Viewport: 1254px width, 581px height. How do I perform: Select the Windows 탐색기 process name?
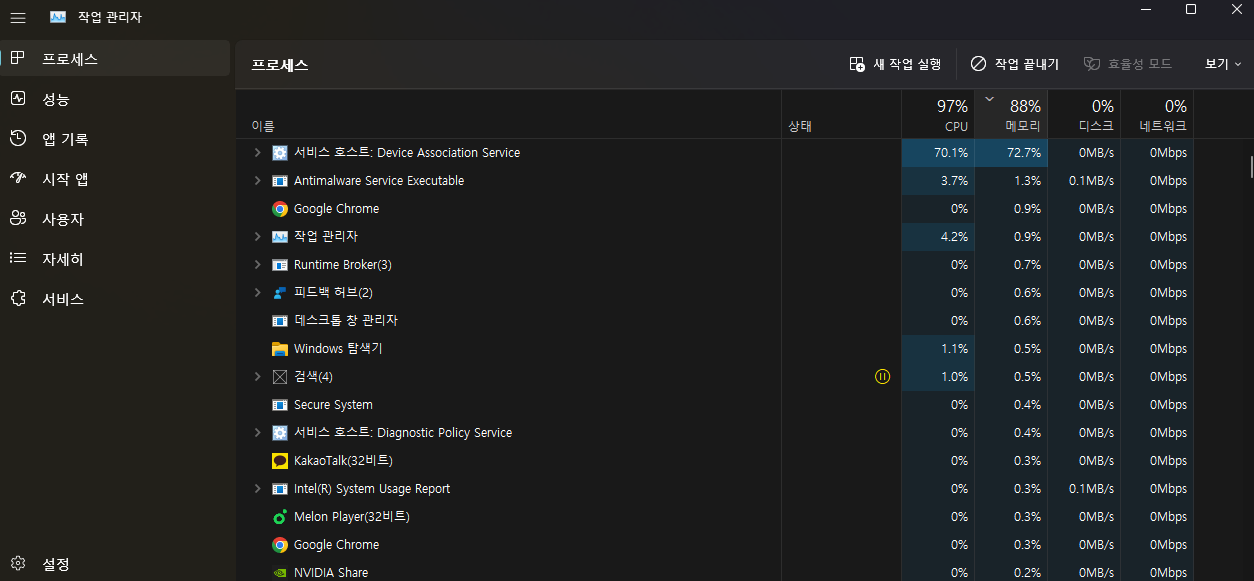(x=338, y=349)
